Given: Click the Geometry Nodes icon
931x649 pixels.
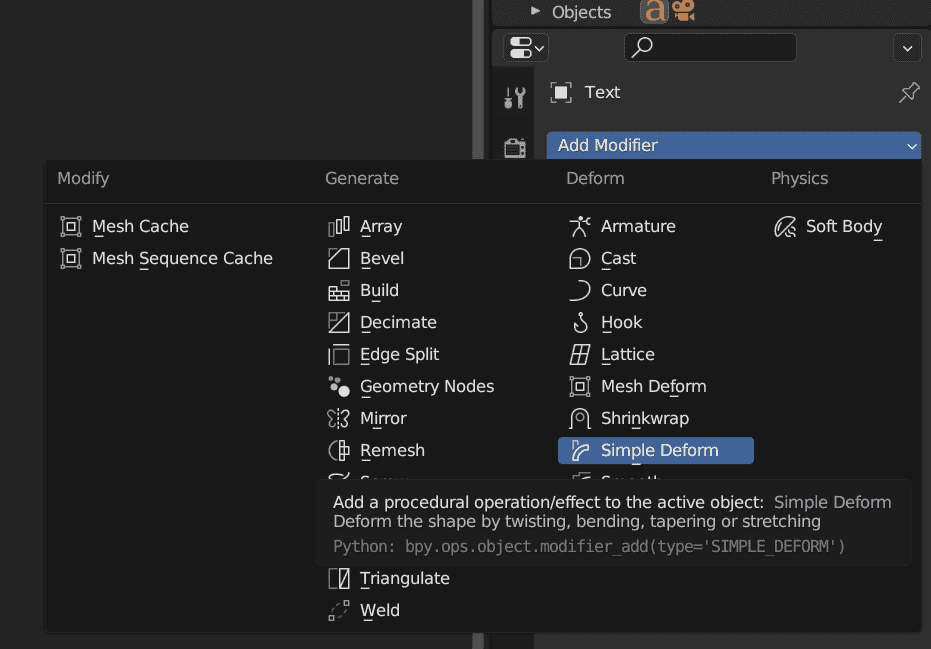Looking at the screenshot, I should pos(339,387).
